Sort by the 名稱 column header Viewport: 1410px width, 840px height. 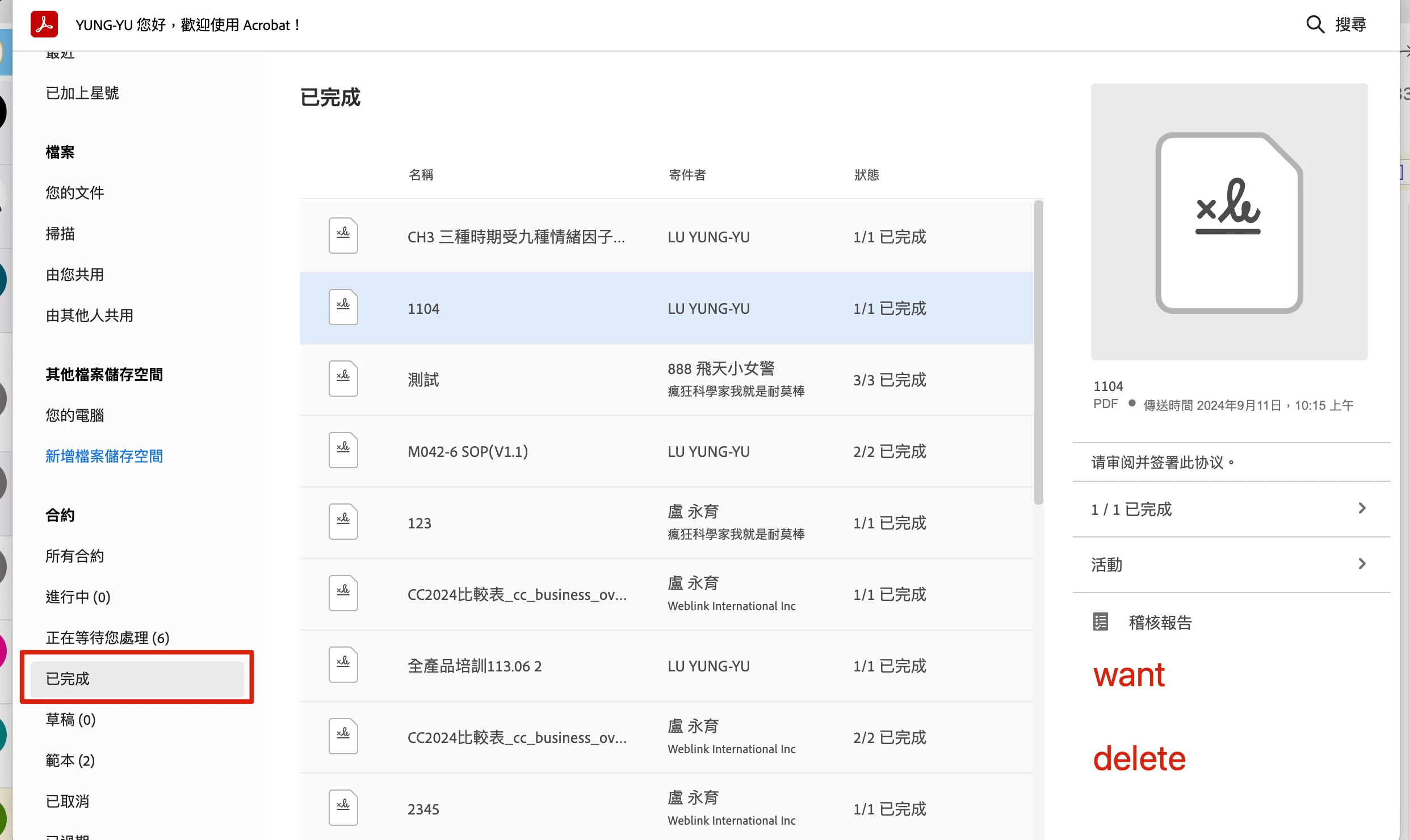(x=421, y=175)
